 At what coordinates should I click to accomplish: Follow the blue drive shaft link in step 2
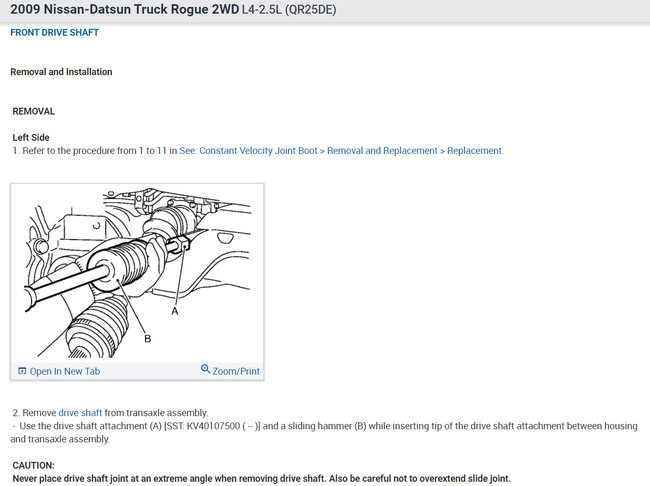(x=80, y=413)
